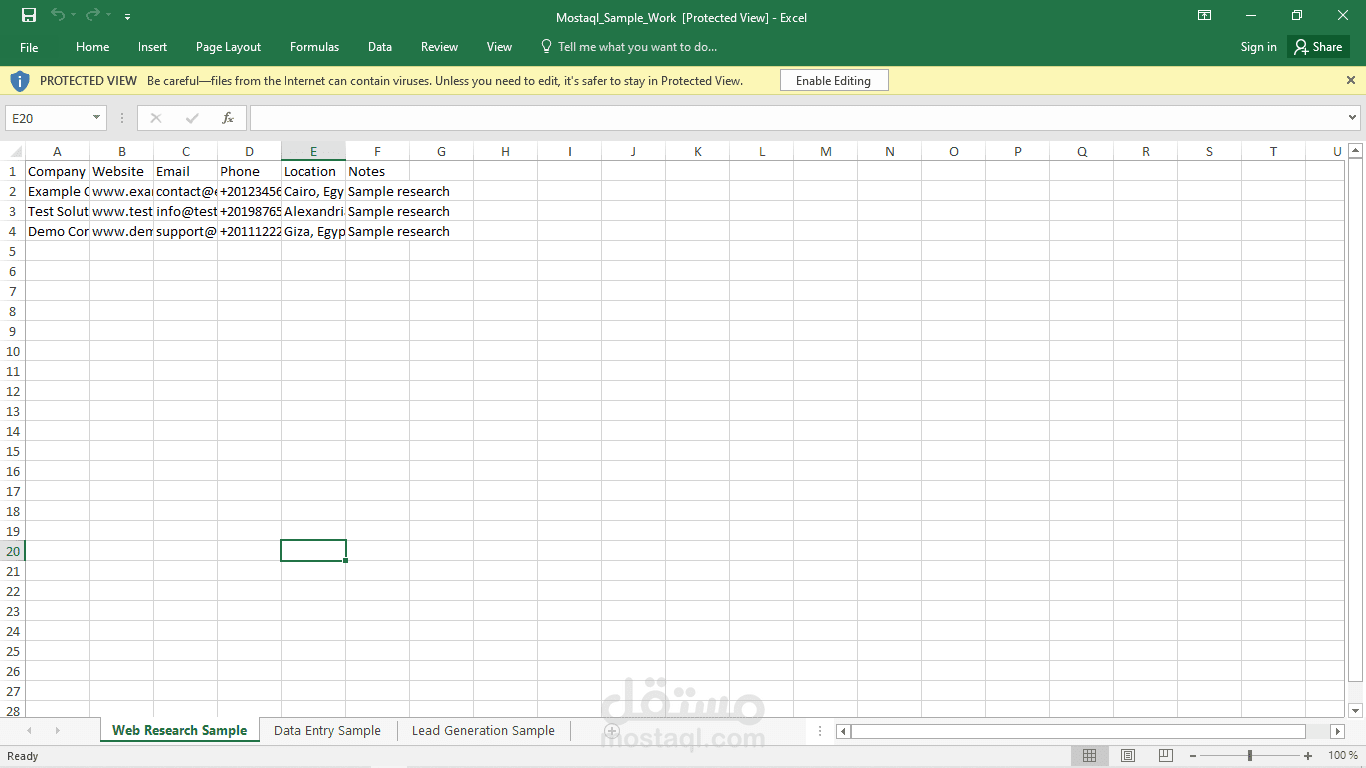Select column E header
The image size is (1366, 768).
tap(313, 152)
